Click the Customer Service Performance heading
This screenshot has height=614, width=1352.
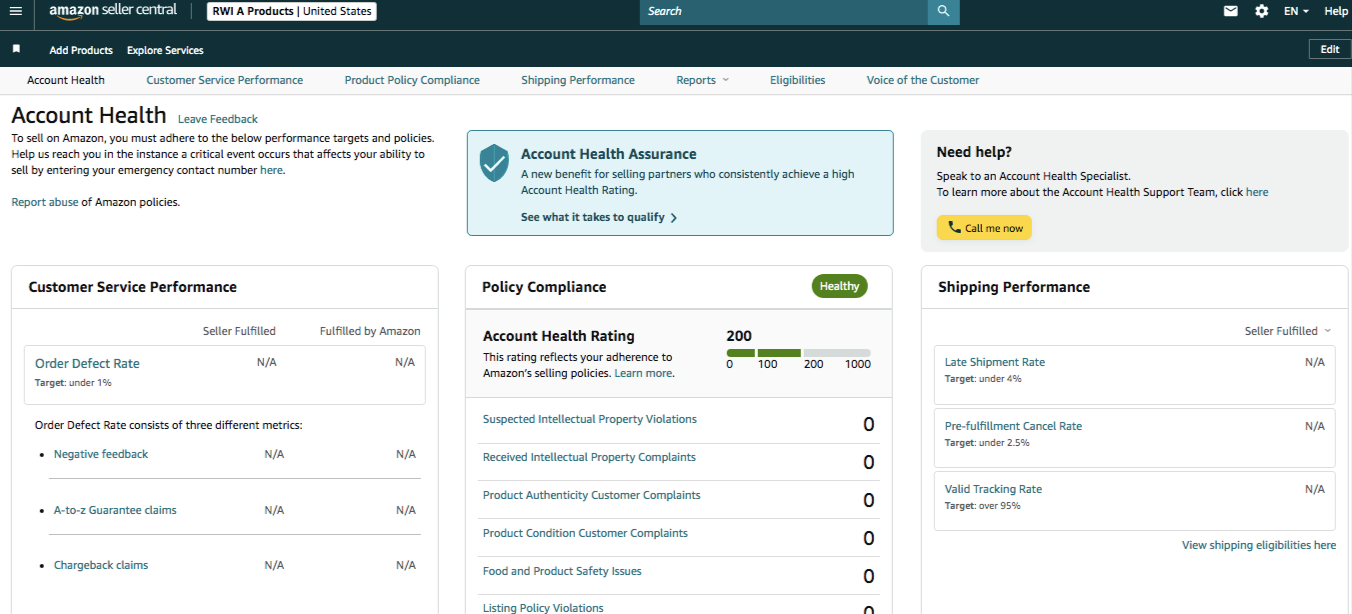(x=133, y=287)
